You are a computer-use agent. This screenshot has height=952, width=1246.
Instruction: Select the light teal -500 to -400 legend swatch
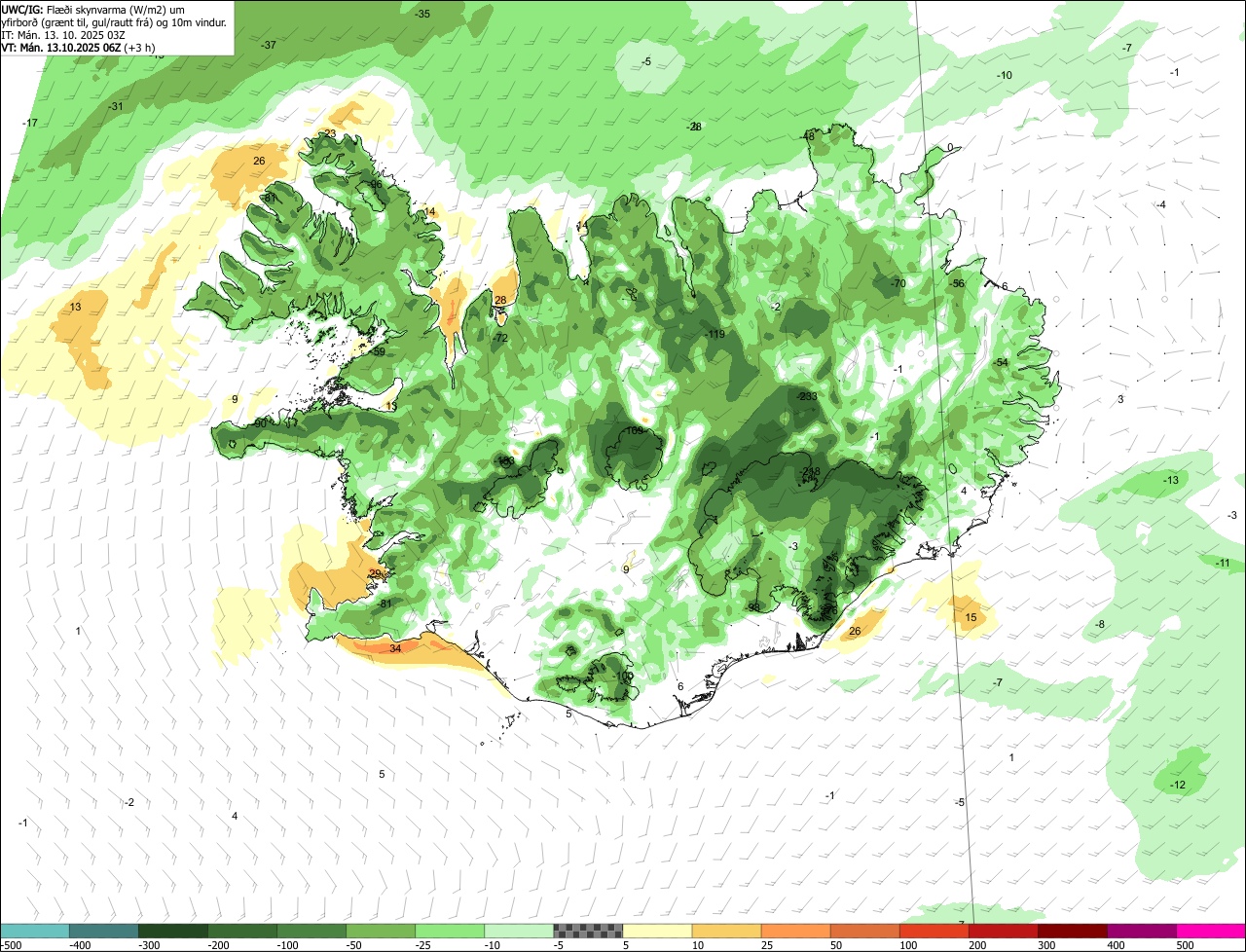(x=34, y=932)
